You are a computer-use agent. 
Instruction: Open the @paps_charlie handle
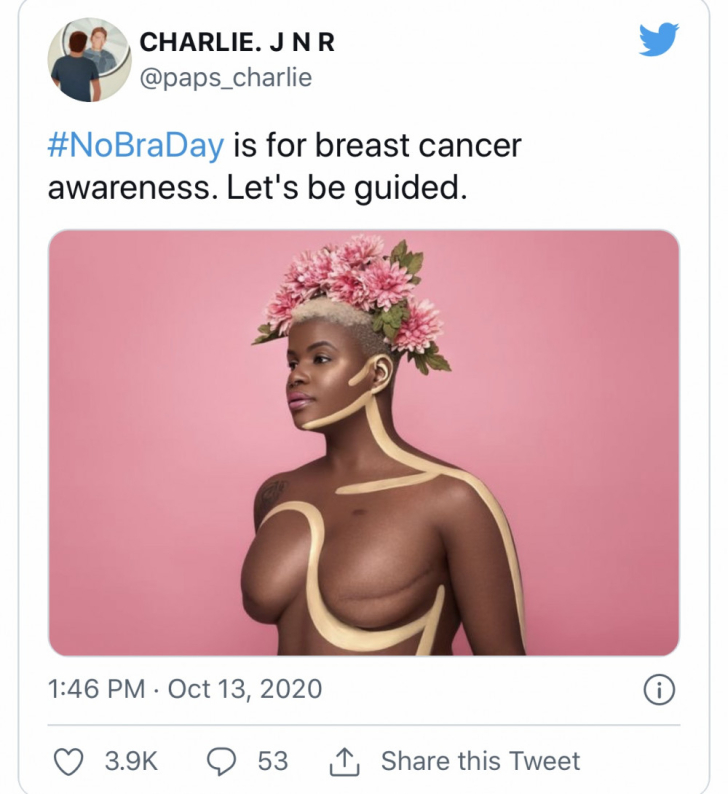pyautogui.click(x=226, y=78)
